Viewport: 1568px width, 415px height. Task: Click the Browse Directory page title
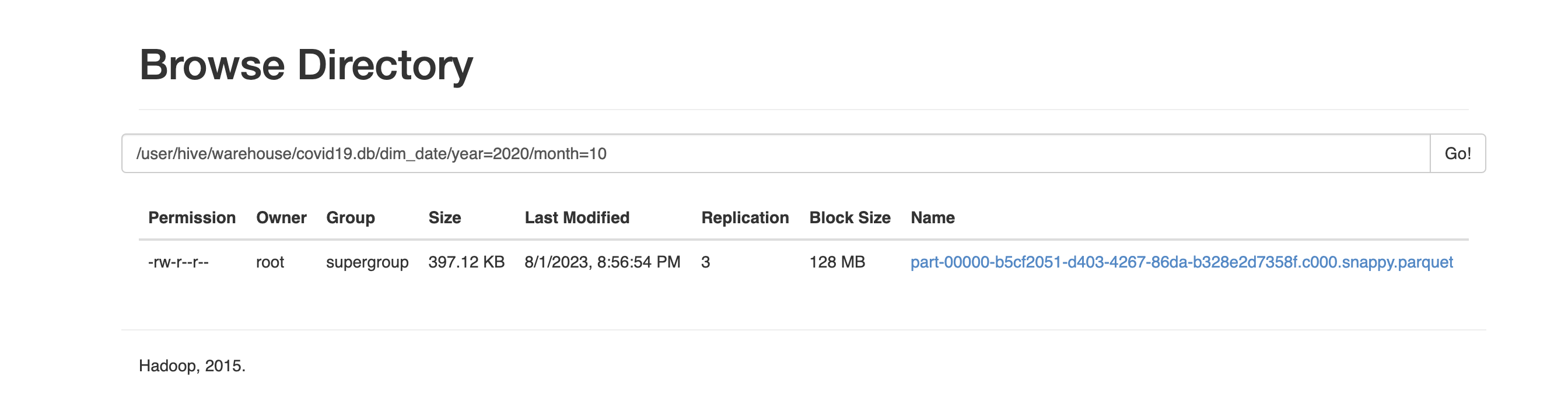(306, 65)
